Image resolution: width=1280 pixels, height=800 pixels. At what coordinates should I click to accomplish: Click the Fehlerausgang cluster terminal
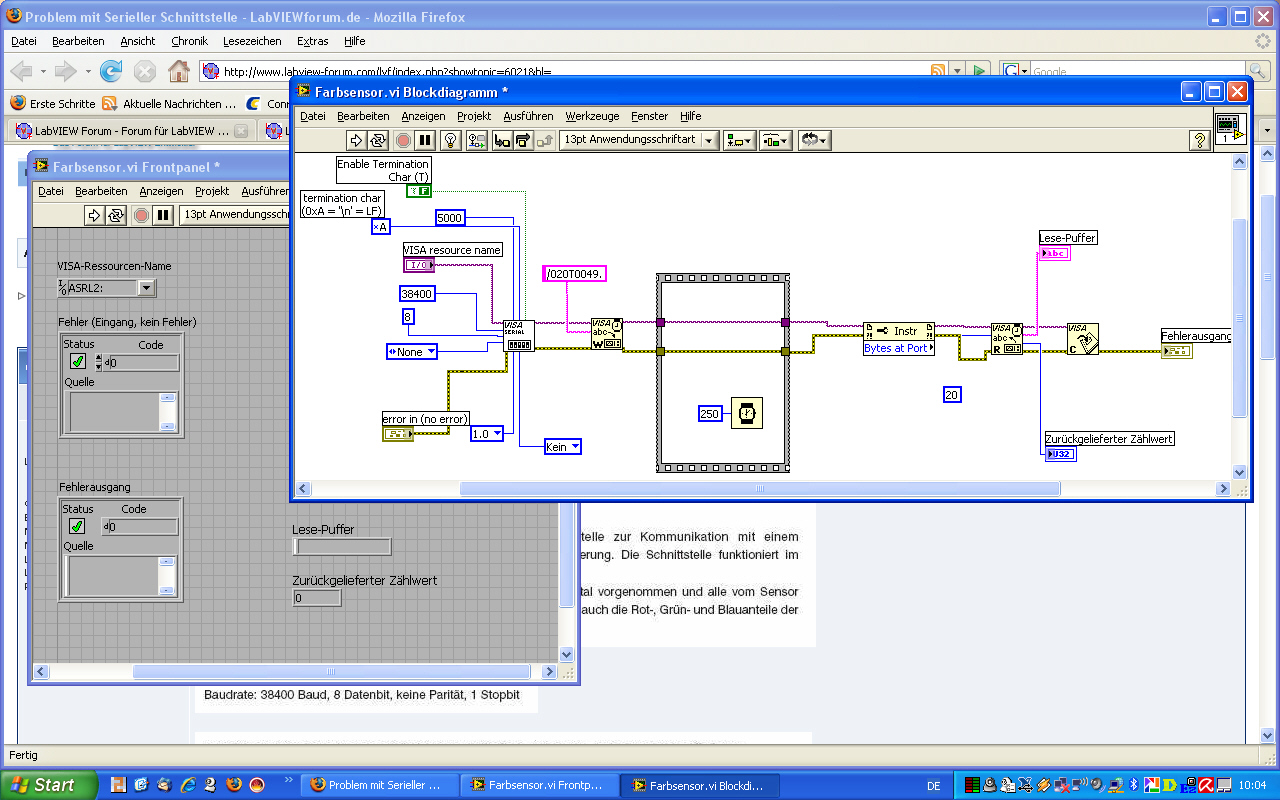click(x=1176, y=351)
